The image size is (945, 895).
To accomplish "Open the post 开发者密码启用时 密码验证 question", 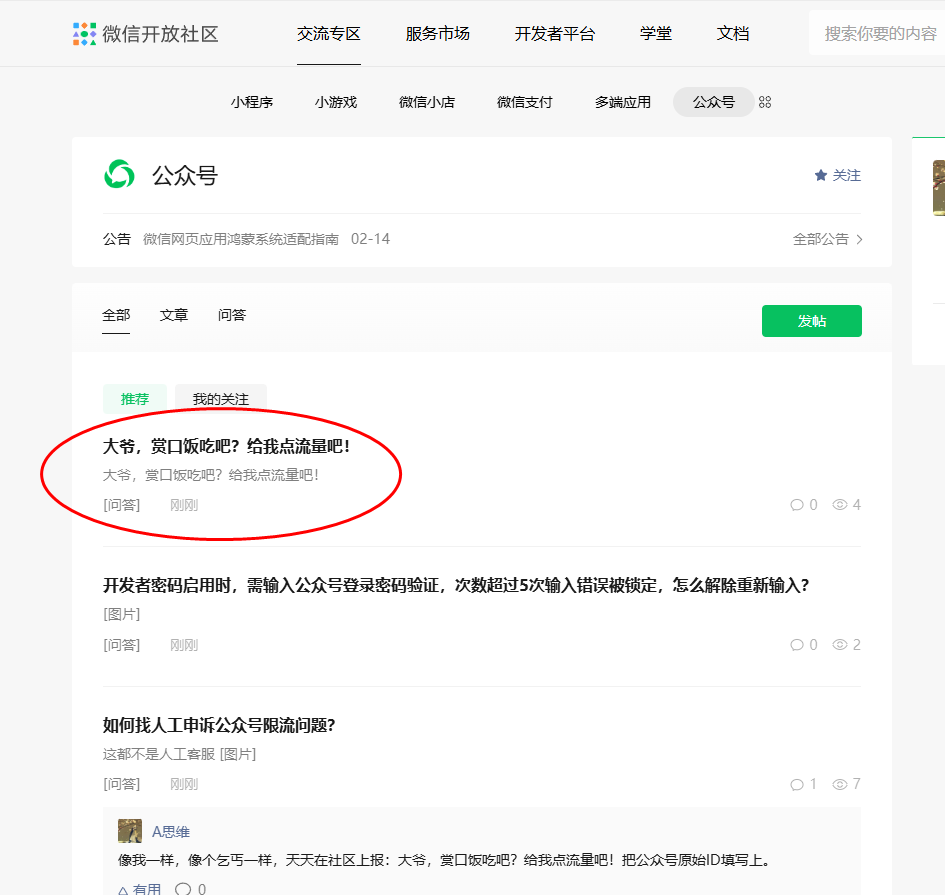I will [x=456, y=585].
